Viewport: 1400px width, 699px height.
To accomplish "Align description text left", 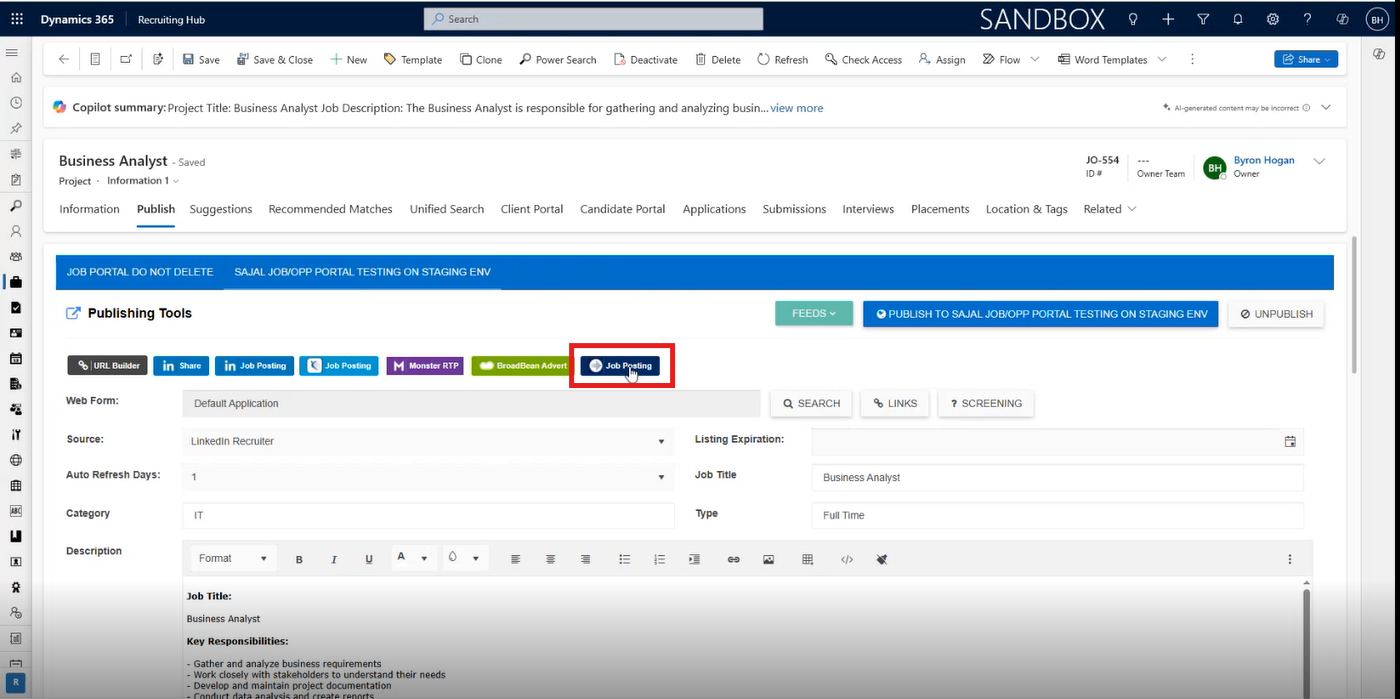I will pos(515,559).
